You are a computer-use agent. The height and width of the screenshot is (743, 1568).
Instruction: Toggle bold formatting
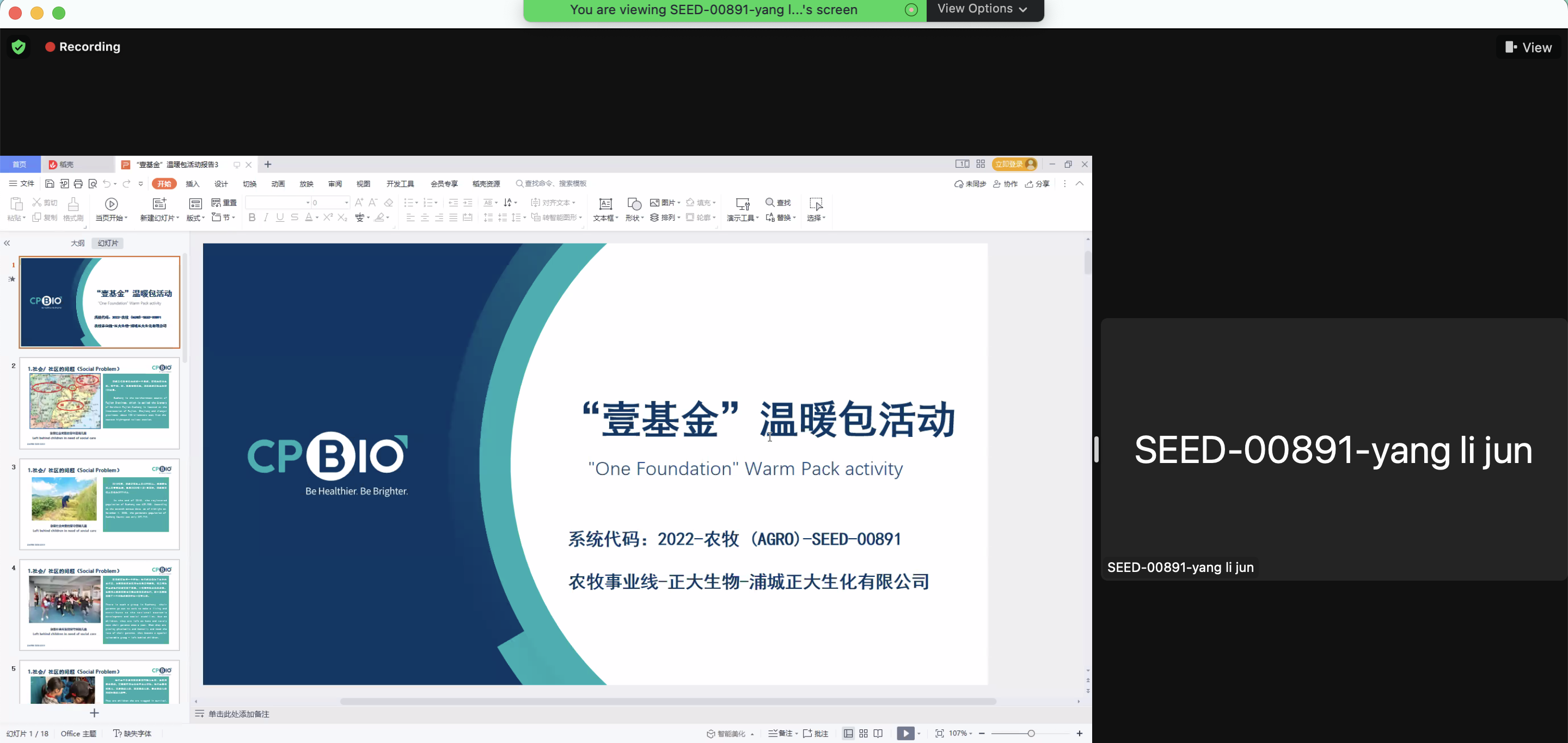pos(252,217)
